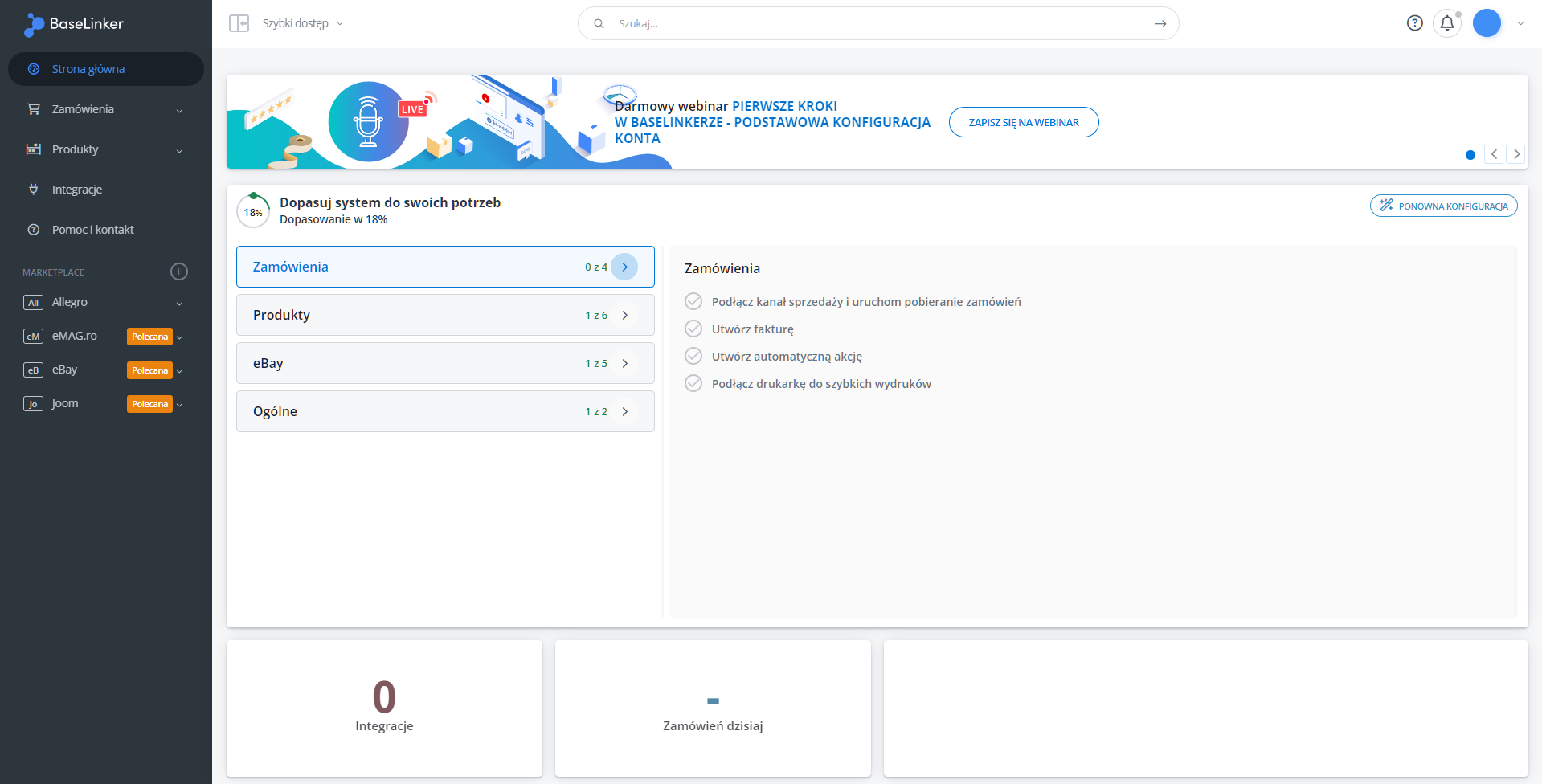The height and width of the screenshot is (784, 1542).
Task: Select the Zamówienia configuration tab
Action: (x=445, y=267)
